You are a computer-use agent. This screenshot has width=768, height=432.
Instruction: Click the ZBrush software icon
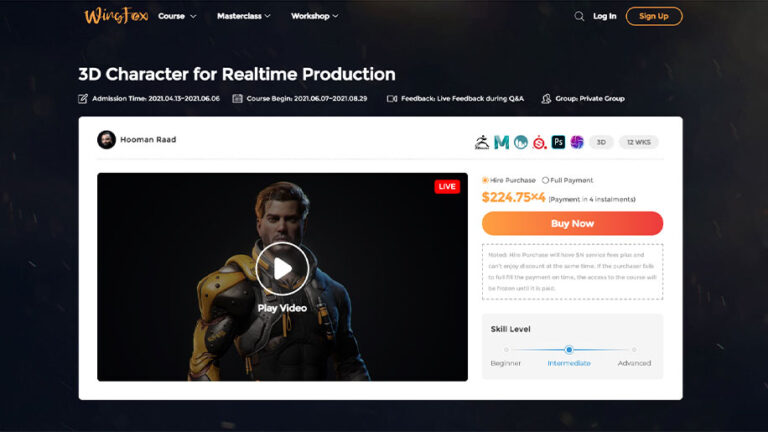point(482,142)
